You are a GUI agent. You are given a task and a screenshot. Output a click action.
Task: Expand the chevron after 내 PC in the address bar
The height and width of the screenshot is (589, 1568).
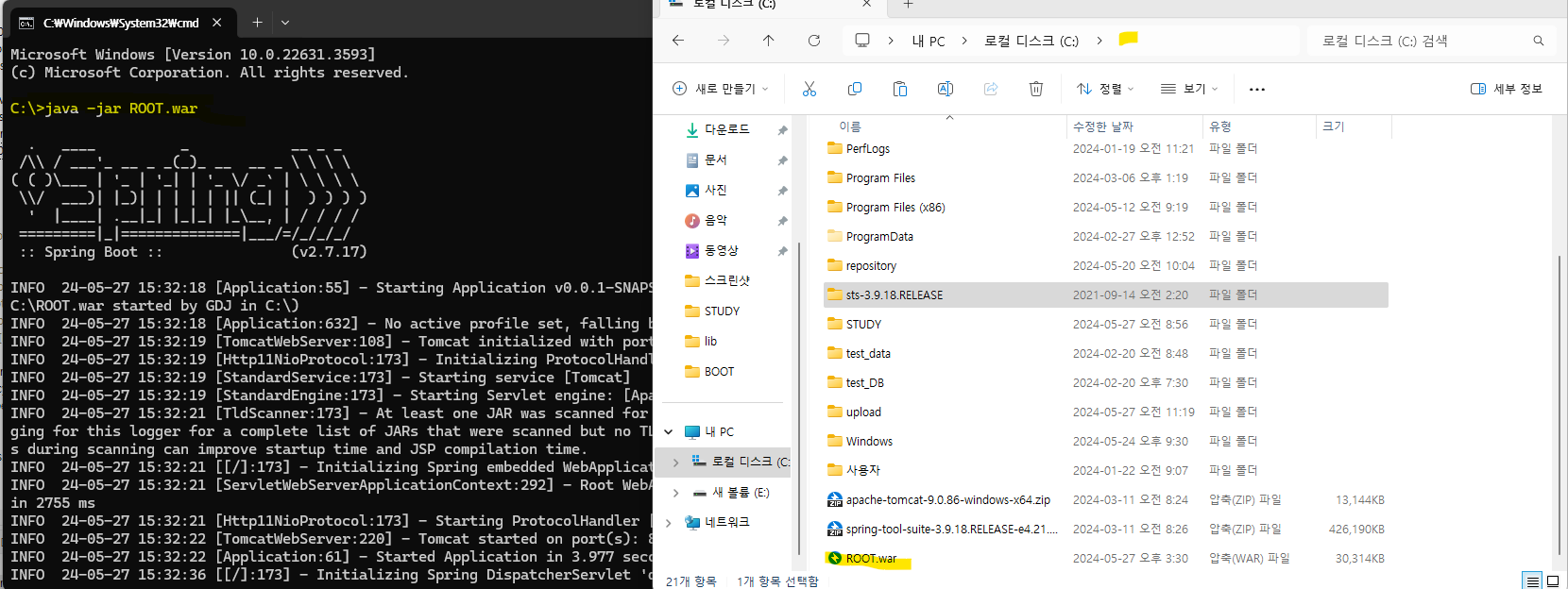coord(963,41)
